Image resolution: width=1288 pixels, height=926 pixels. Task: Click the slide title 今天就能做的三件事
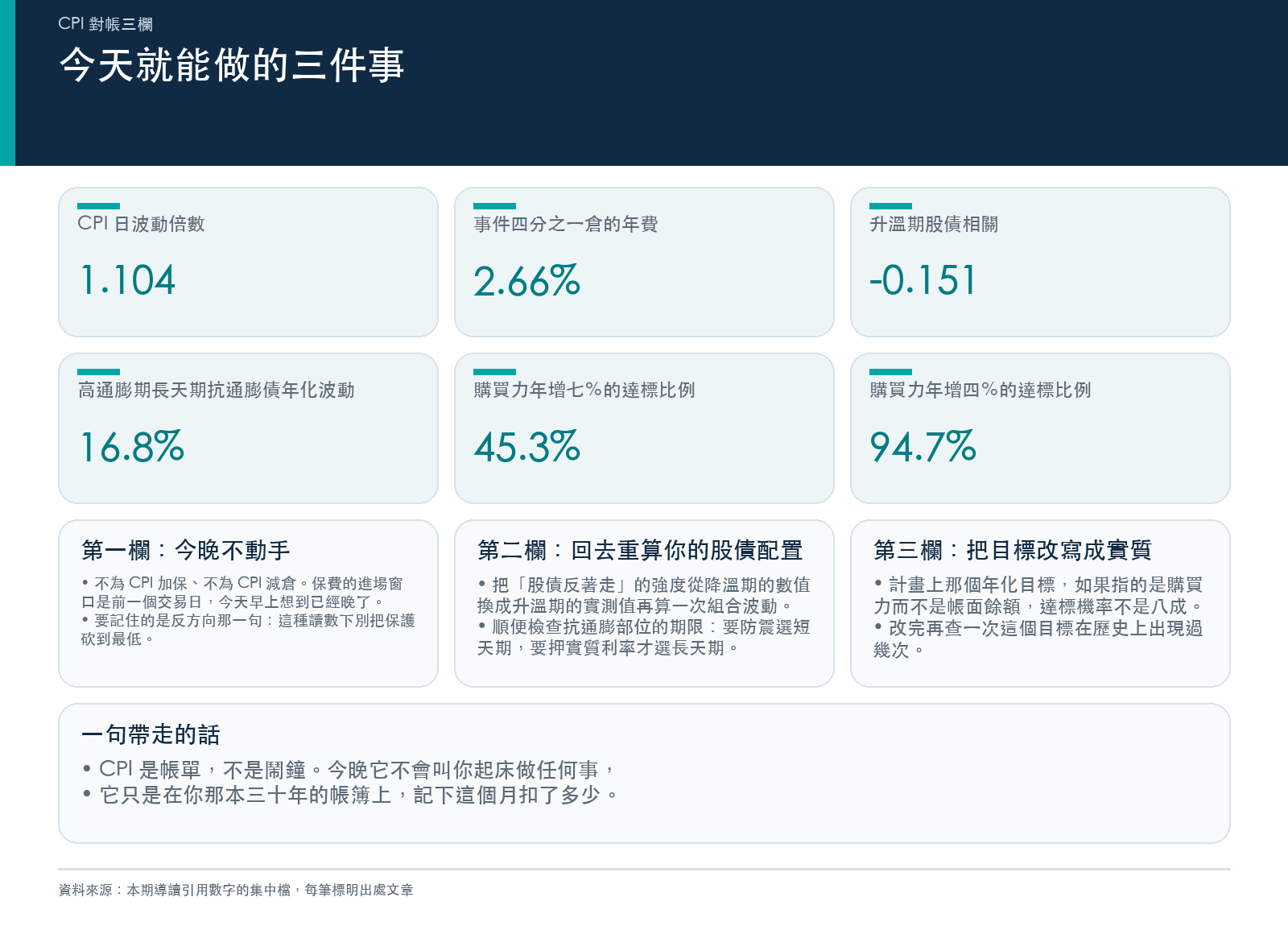point(232,65)
